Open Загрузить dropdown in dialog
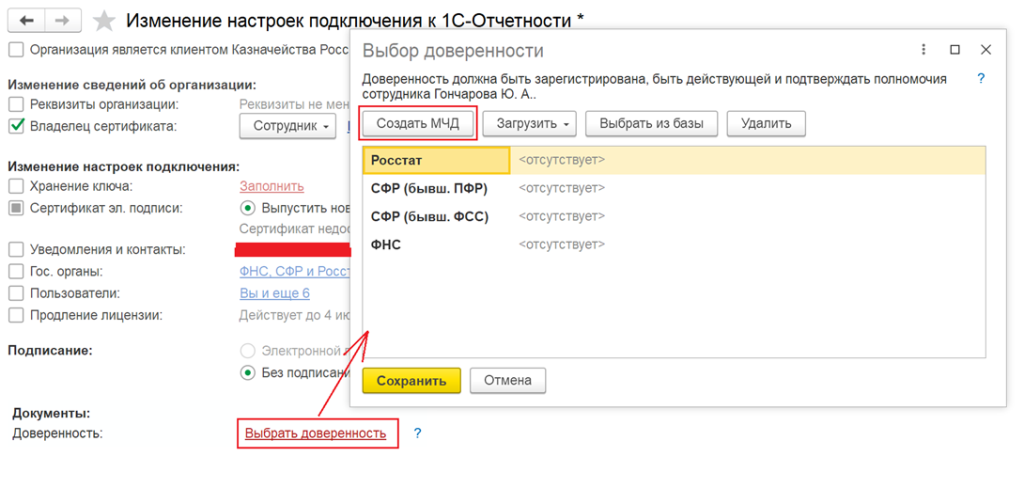Image resolution: width=1024 pixels, height=504 pixels. click(530, 123)
